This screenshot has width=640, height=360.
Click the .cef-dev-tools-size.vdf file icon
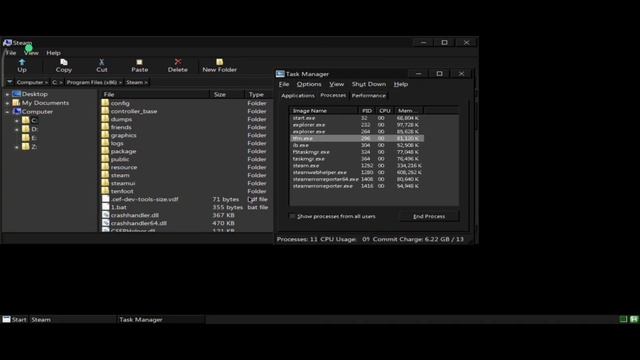(x=105, y=199)
